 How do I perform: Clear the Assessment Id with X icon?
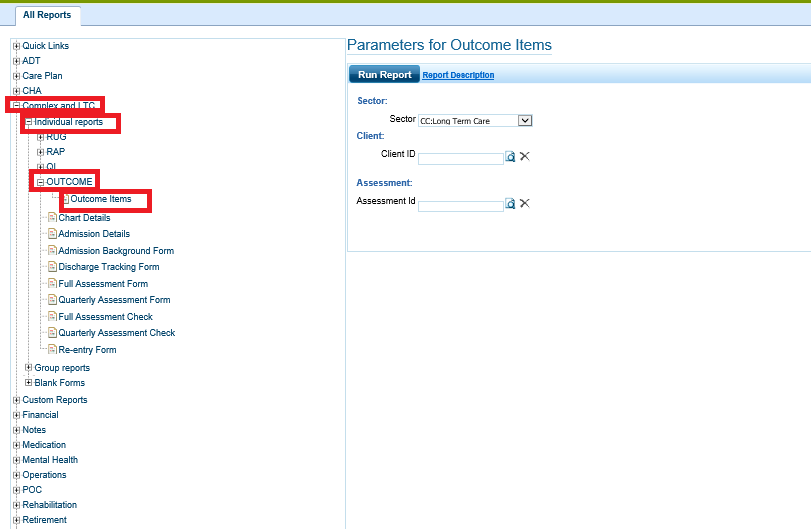(x=524, y=204)
